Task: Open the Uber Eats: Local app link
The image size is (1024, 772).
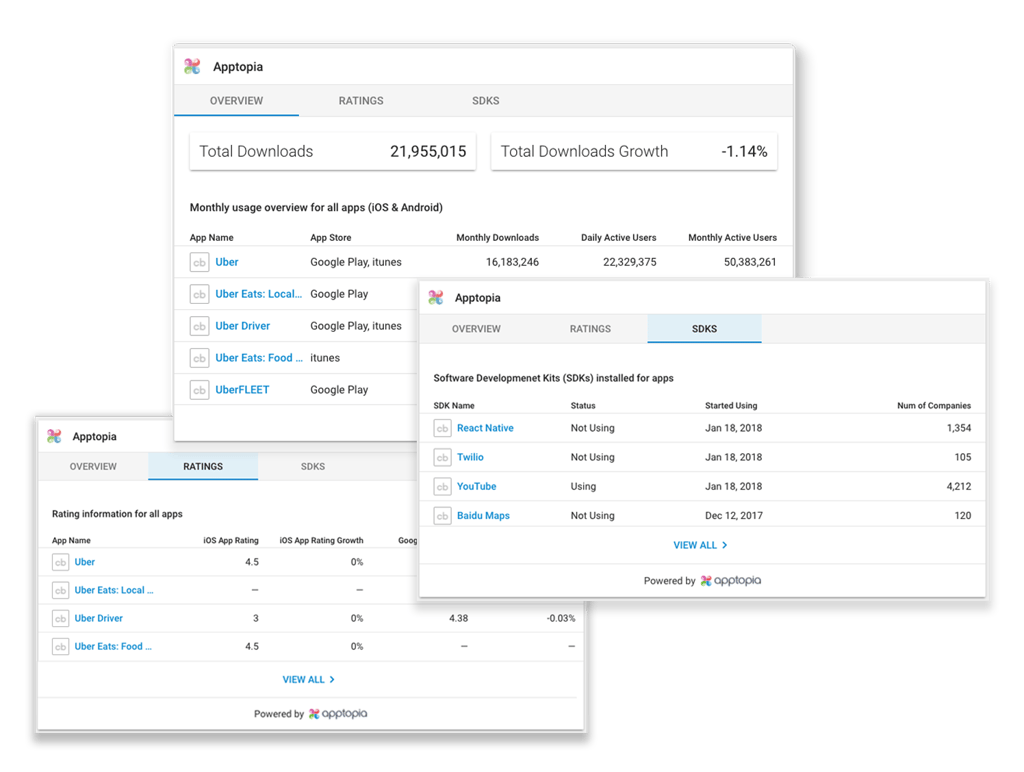Action: (258, 293)
